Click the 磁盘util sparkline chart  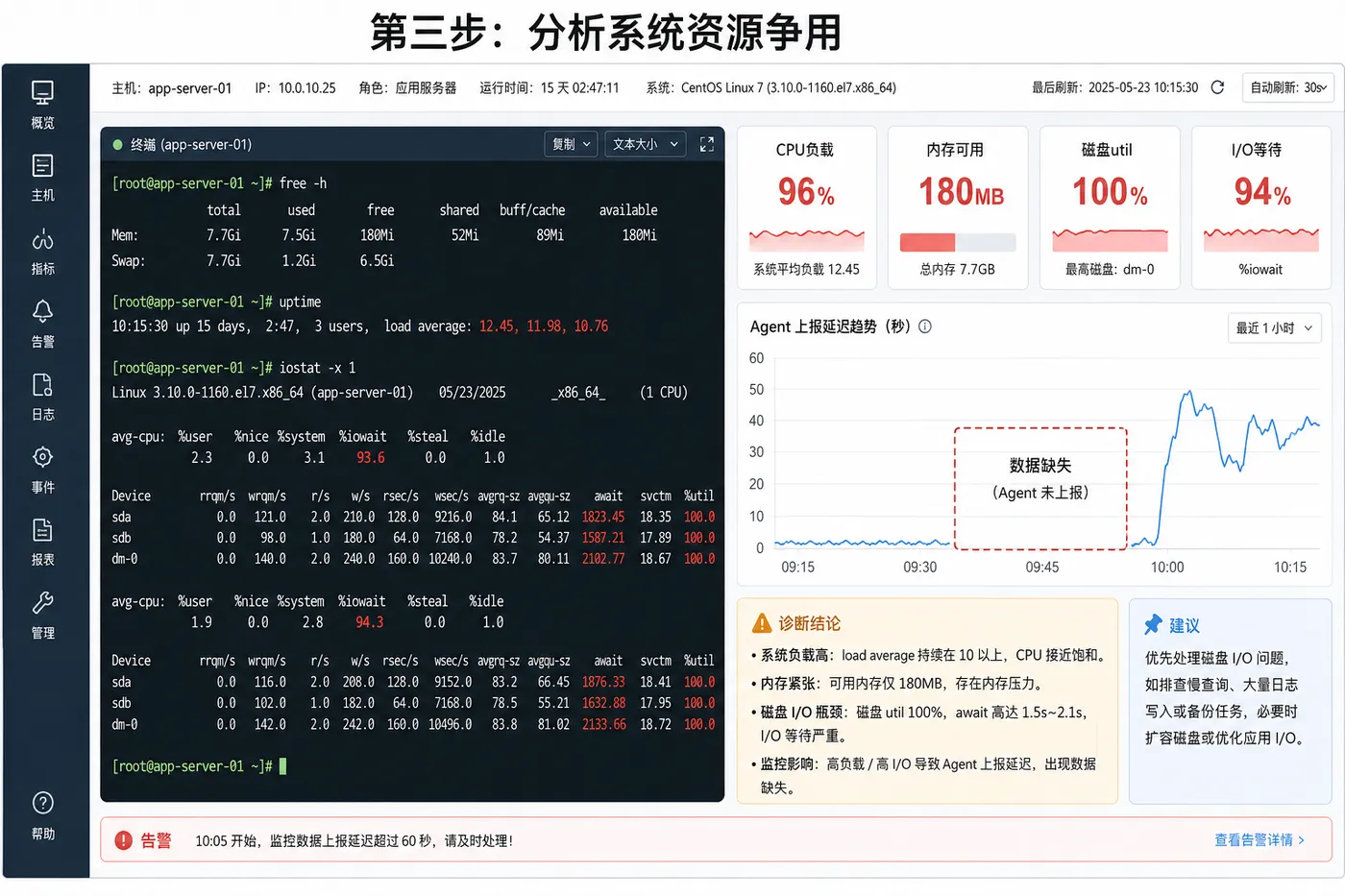[1110, 240]
